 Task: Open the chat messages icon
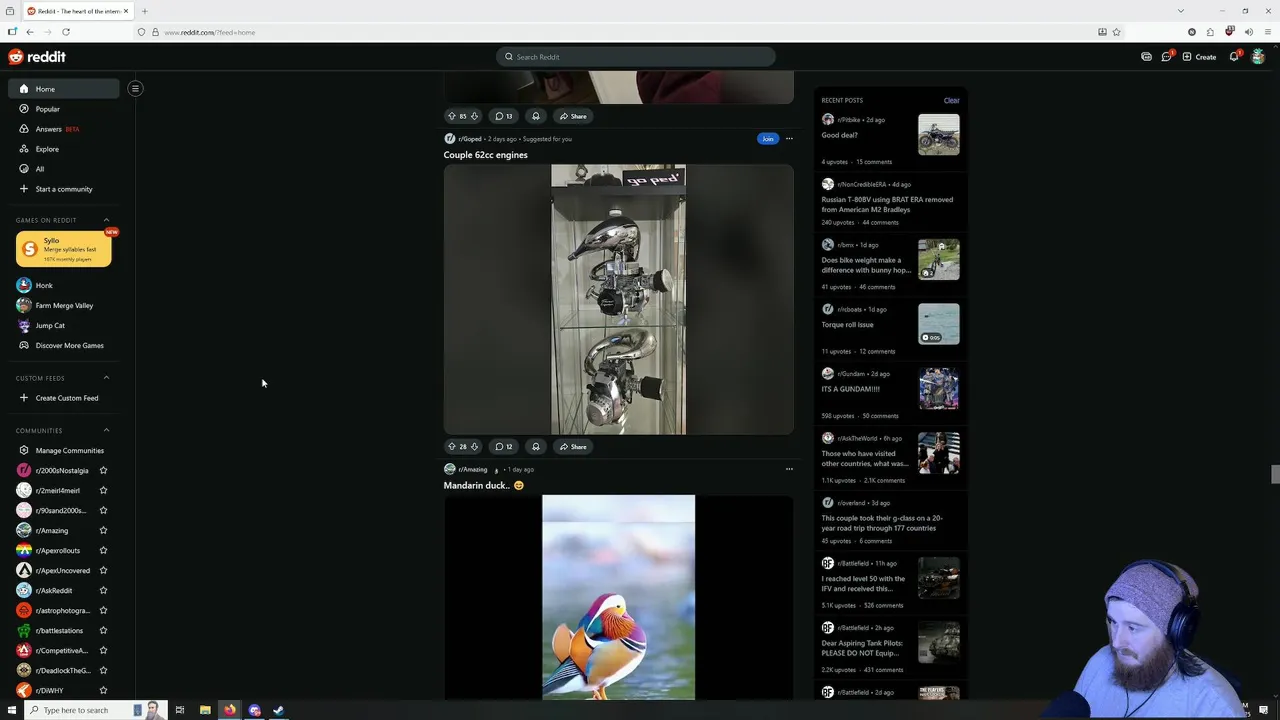click(x=1166, y=57)
